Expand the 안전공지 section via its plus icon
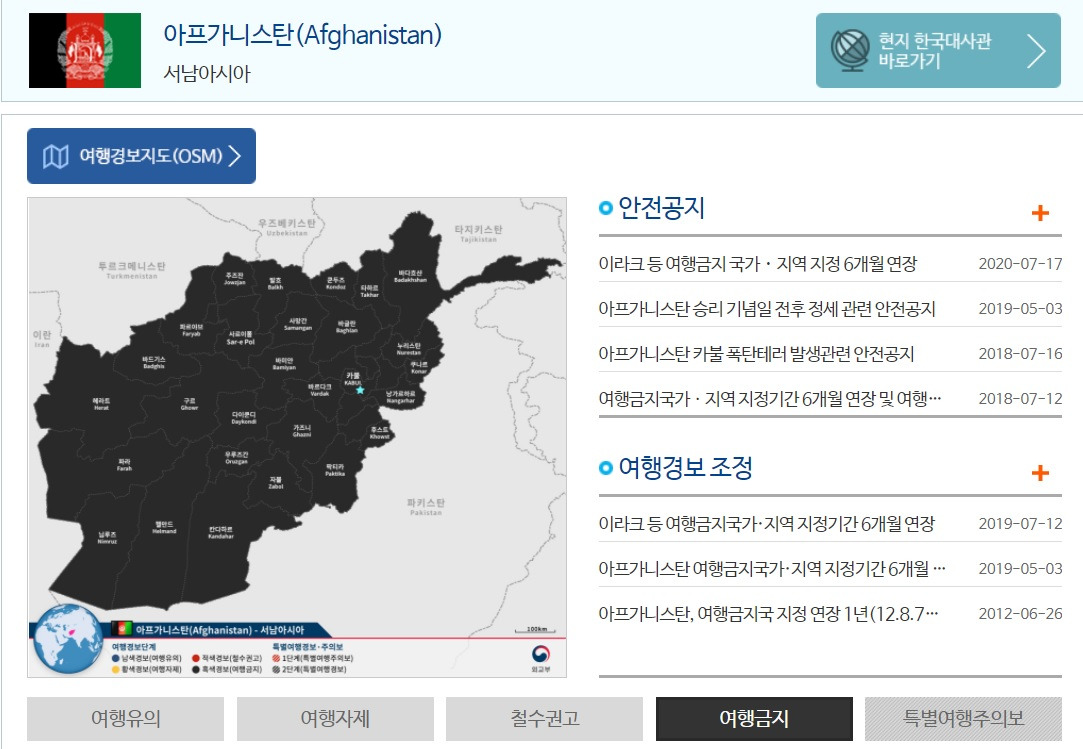 (x=1041, y=211)
